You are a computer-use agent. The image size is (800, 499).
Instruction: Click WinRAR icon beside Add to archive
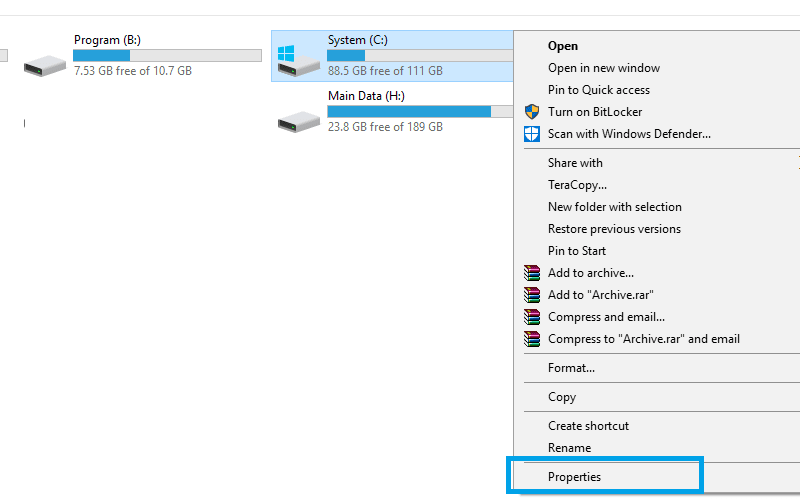[x=532, y=273]
